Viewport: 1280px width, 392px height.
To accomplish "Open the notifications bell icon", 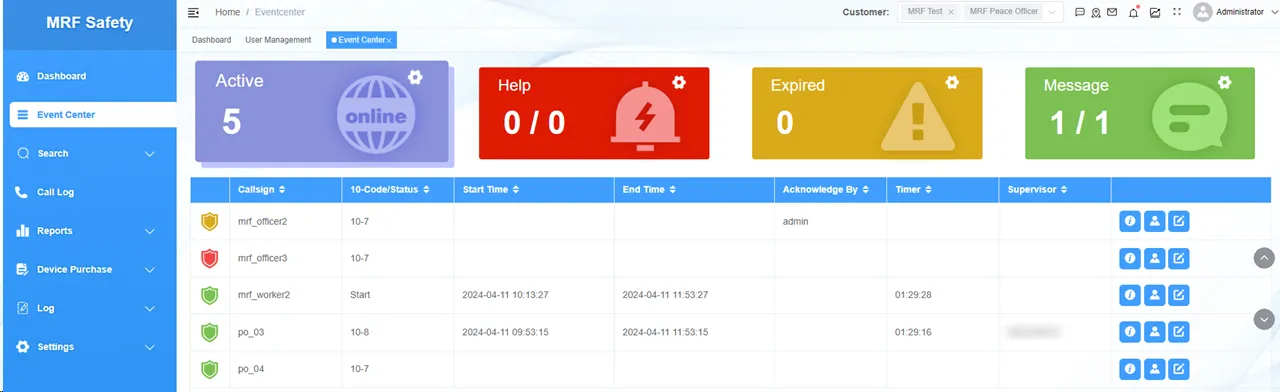I will 1134,12.
